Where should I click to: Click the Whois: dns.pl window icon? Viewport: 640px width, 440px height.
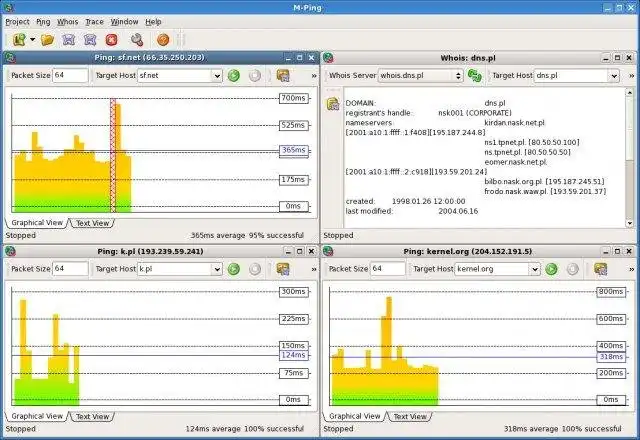[x=328, y=58]
